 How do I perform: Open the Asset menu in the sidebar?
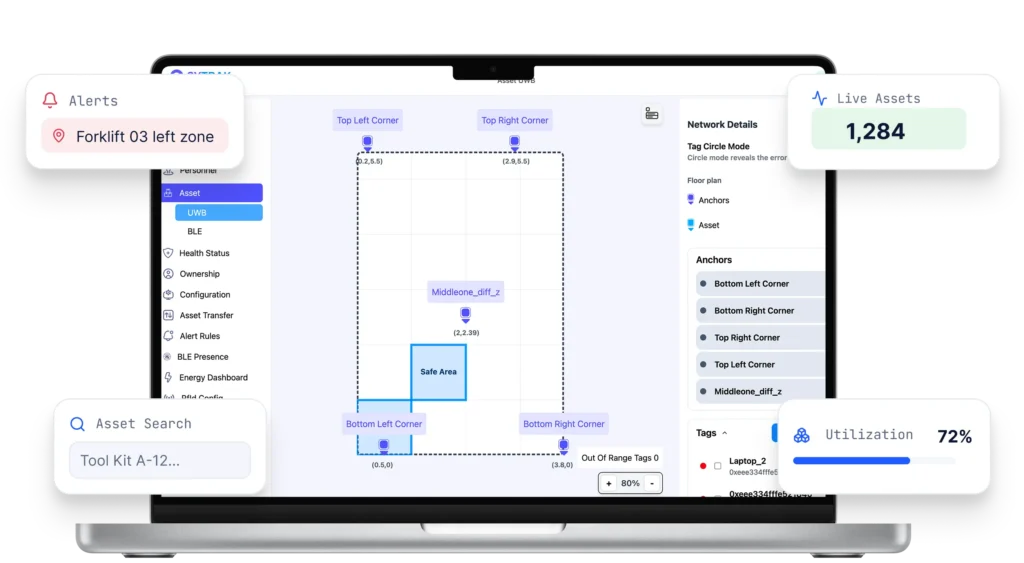(212, 193)
